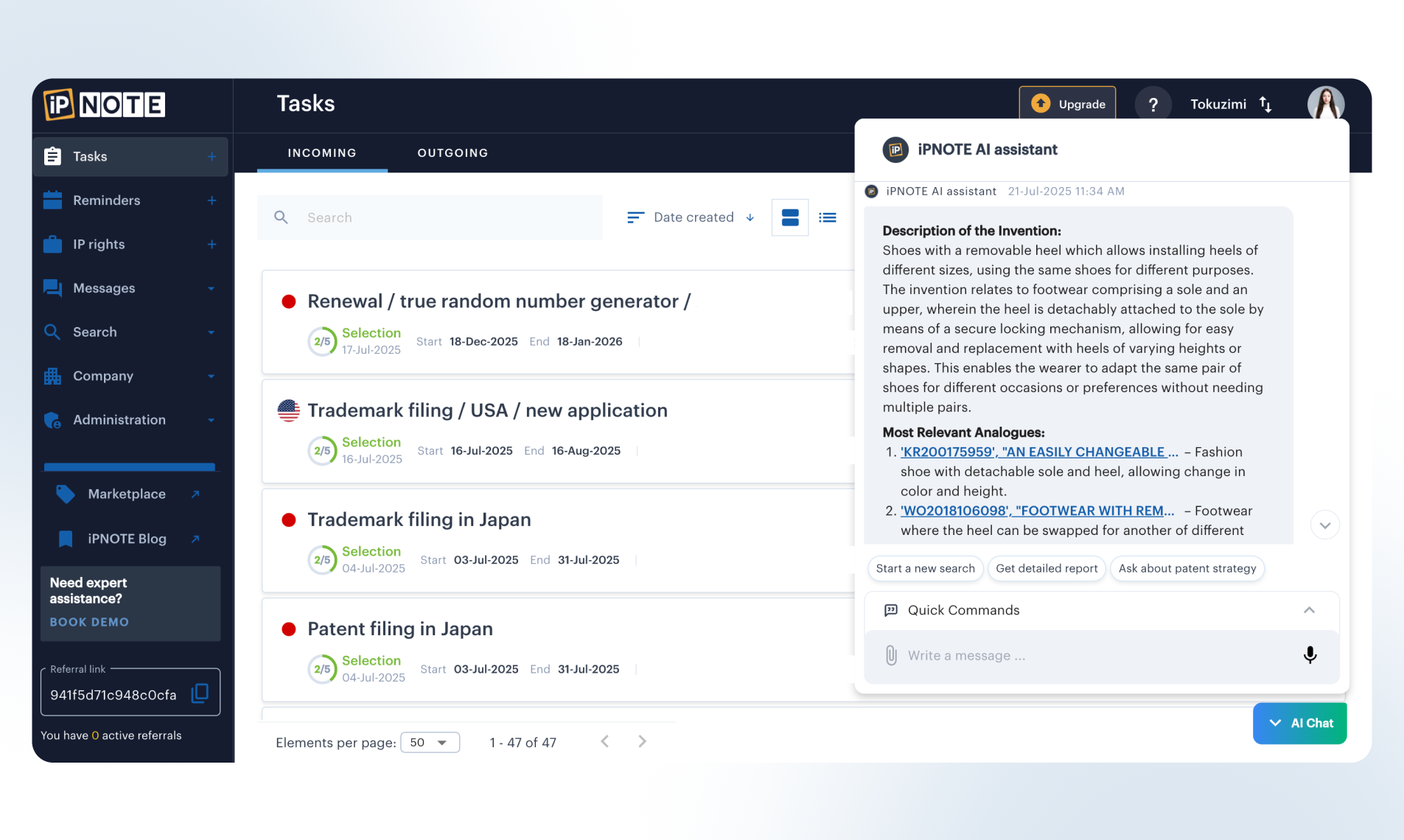Click the workspace switch arrows near Tokuzimi
The image size is (1404, 840).
(1265, 105)
